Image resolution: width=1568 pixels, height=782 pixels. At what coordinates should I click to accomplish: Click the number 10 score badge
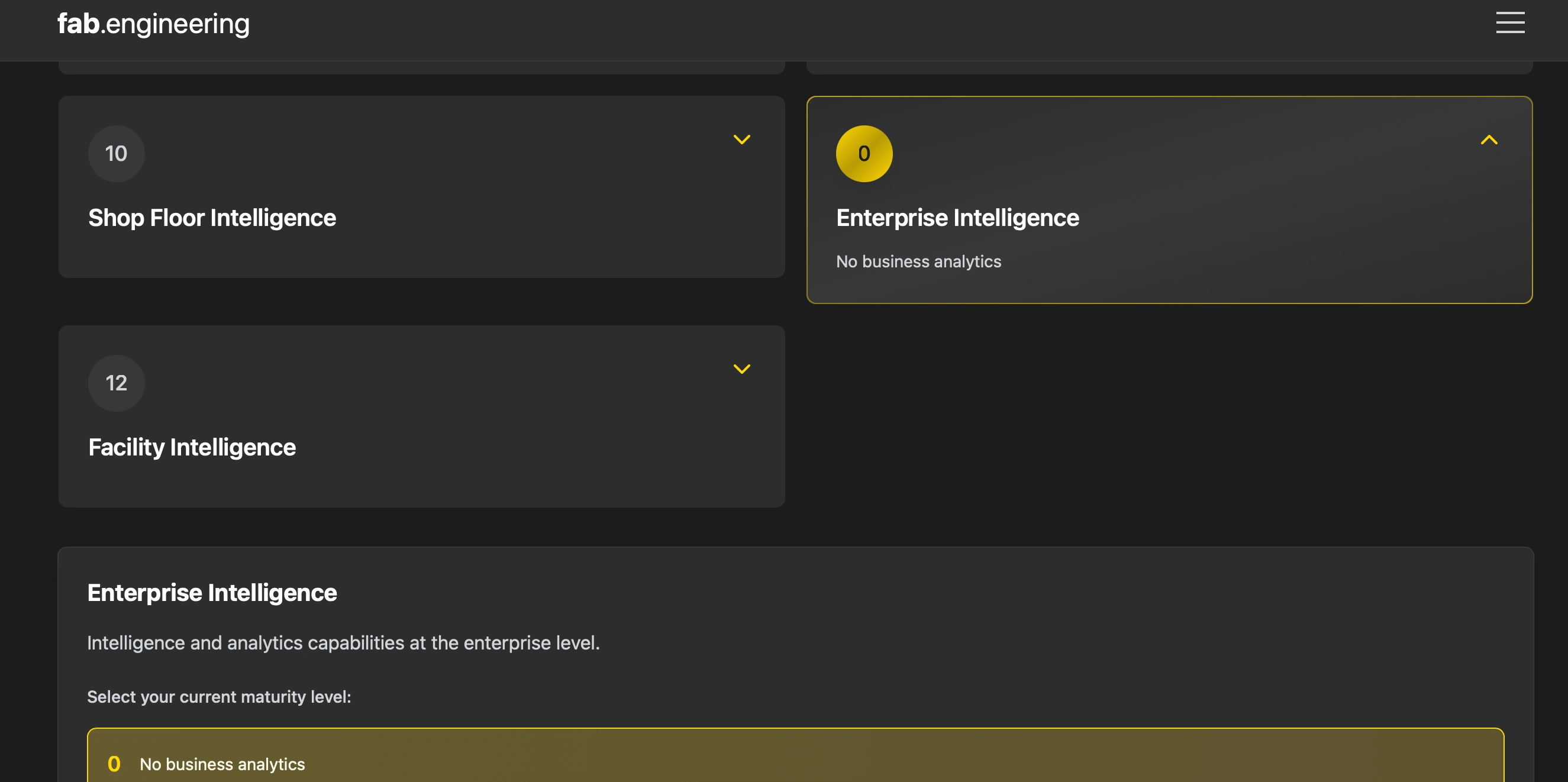click(116, 154)
